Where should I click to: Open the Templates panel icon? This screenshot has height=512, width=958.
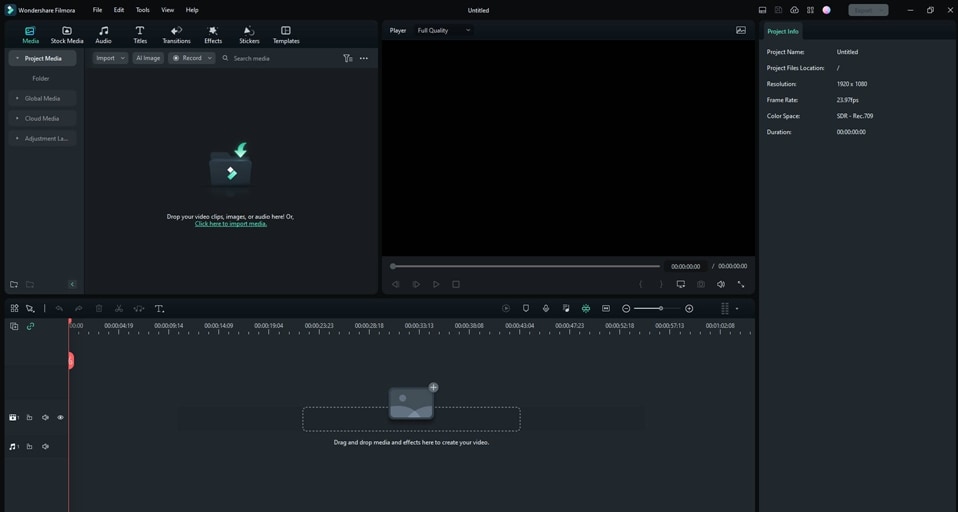(x=286, y=35)
